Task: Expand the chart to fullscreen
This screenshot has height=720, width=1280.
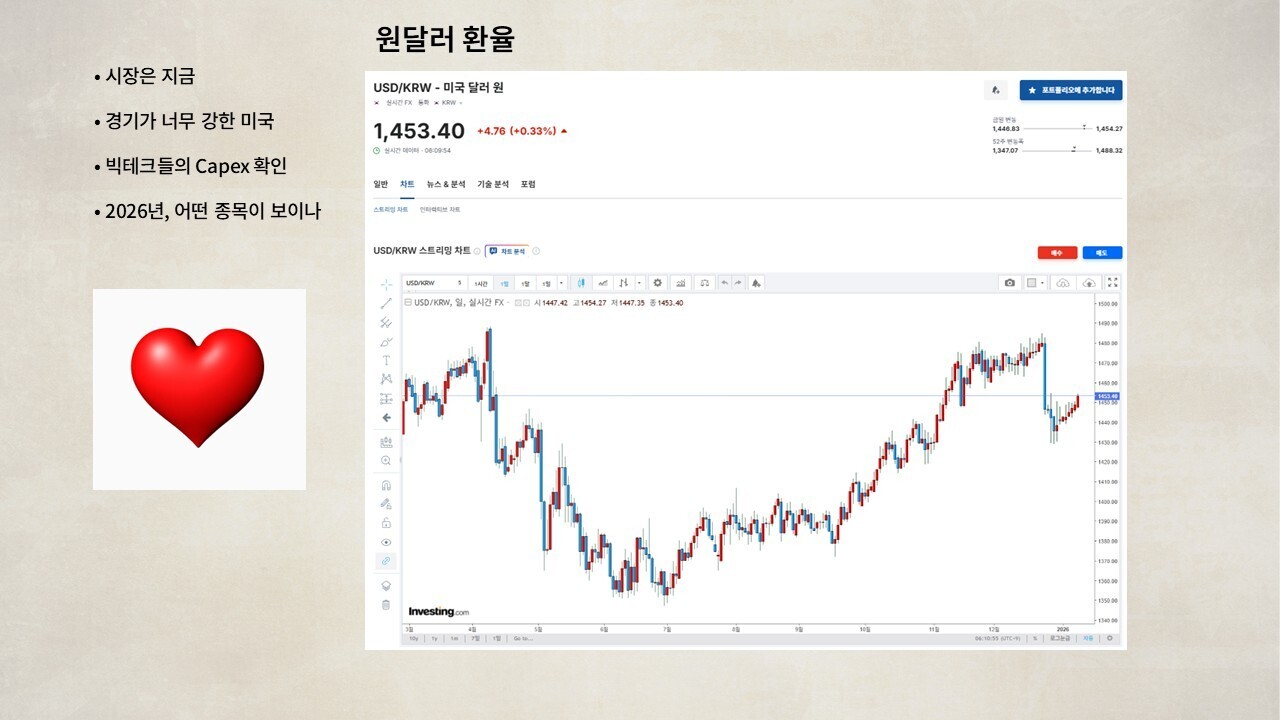Action: pyautogui.click(x=1112, y=283)
